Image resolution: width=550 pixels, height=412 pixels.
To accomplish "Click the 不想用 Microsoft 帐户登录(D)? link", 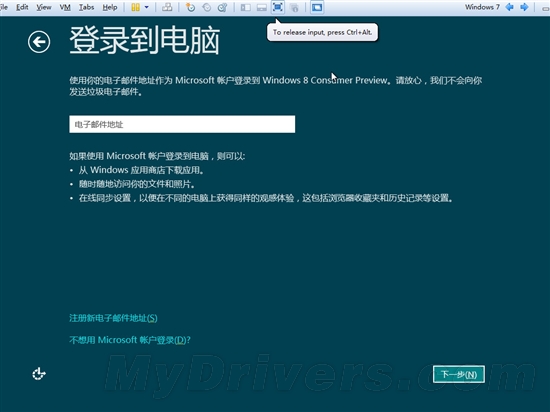I will click(x=130, y=340).
